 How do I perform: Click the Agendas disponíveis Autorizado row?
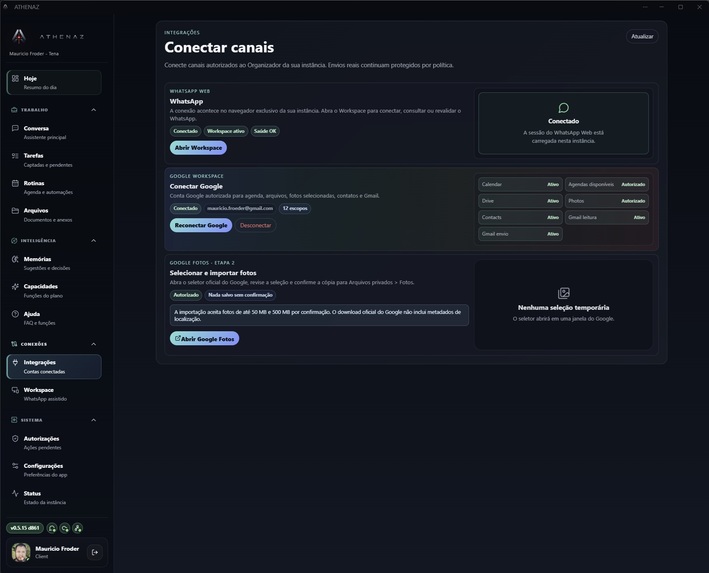[607, 185]
